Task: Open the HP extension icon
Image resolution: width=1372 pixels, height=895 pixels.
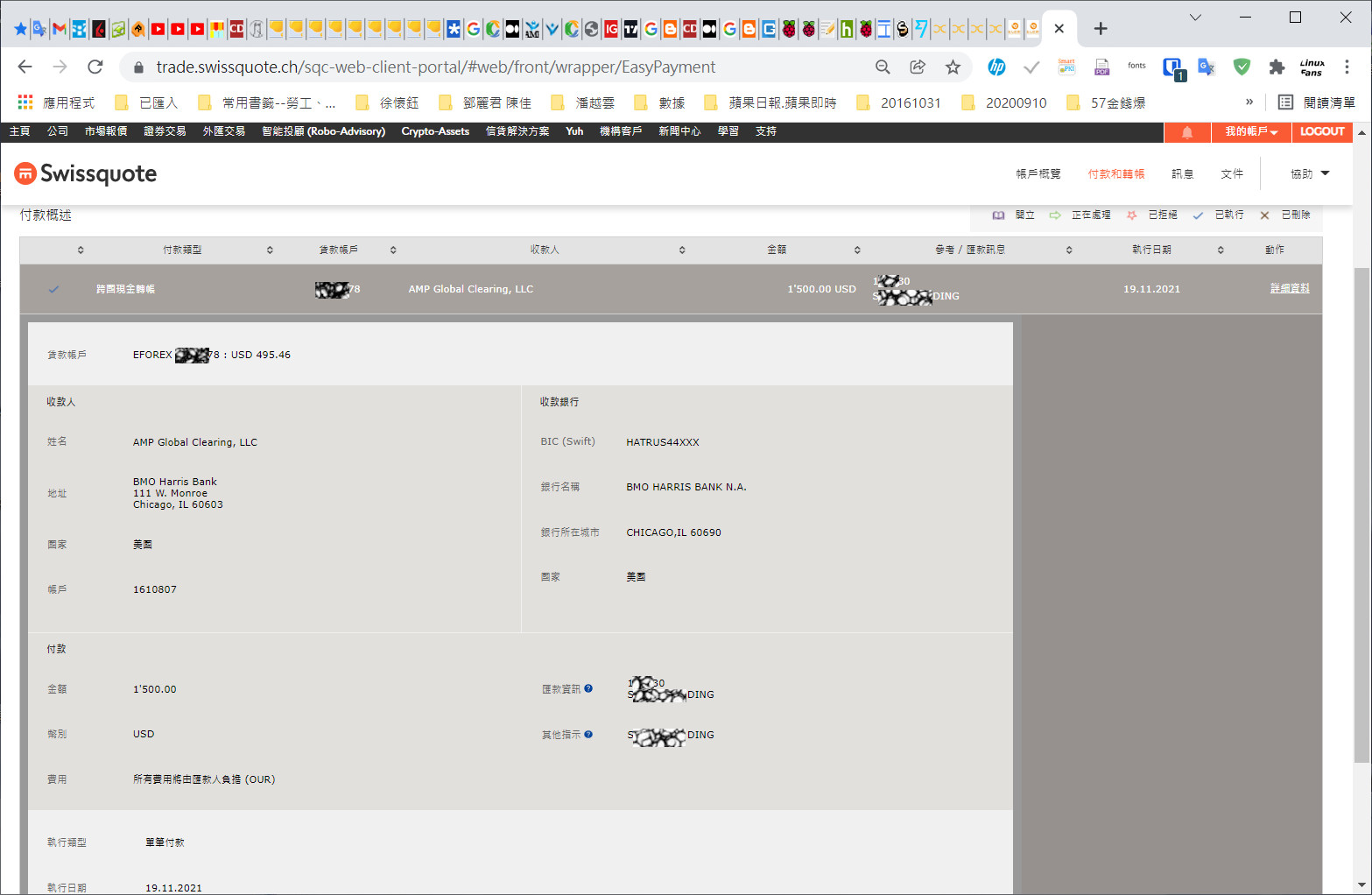Action: click(x=996, y=67)
